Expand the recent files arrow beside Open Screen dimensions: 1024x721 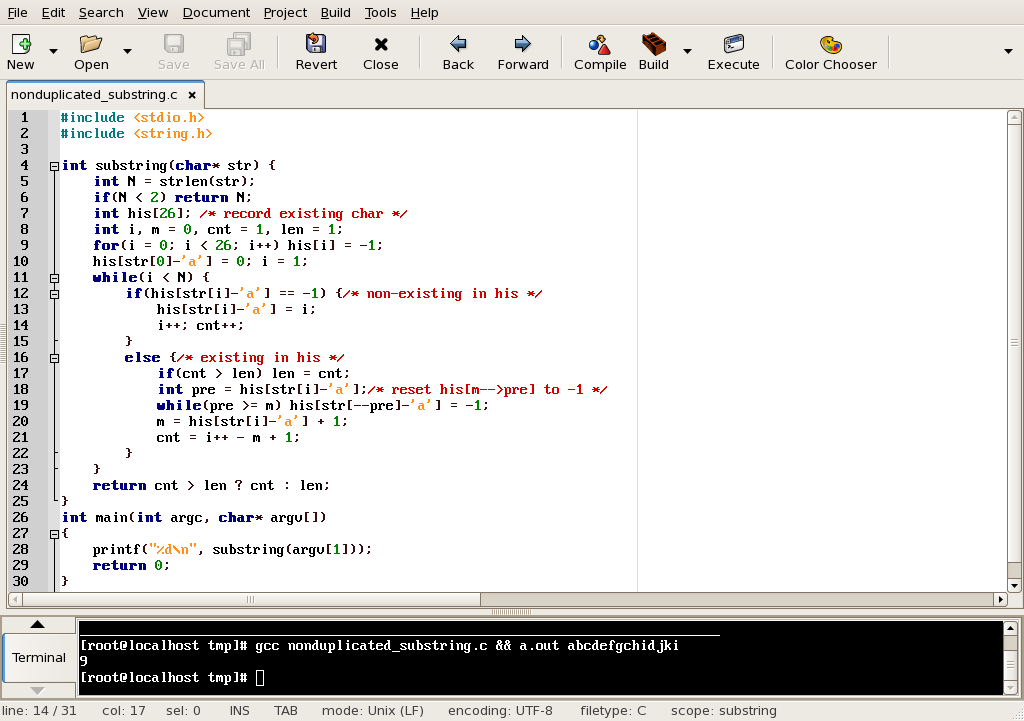(x=127, y=51)
